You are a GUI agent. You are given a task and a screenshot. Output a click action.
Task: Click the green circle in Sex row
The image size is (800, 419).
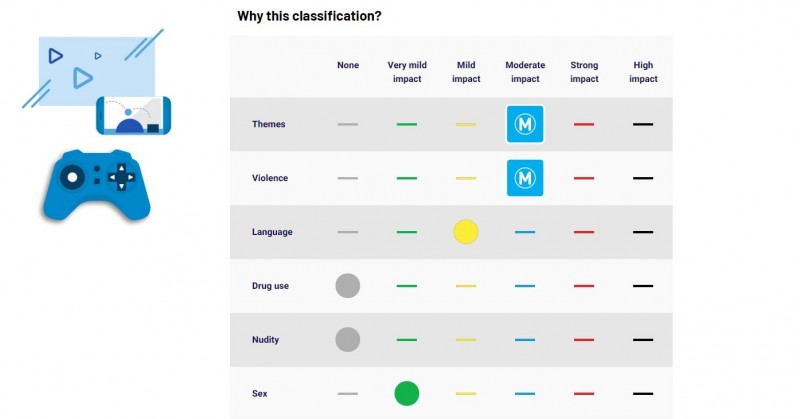click(x=407, y=393)
